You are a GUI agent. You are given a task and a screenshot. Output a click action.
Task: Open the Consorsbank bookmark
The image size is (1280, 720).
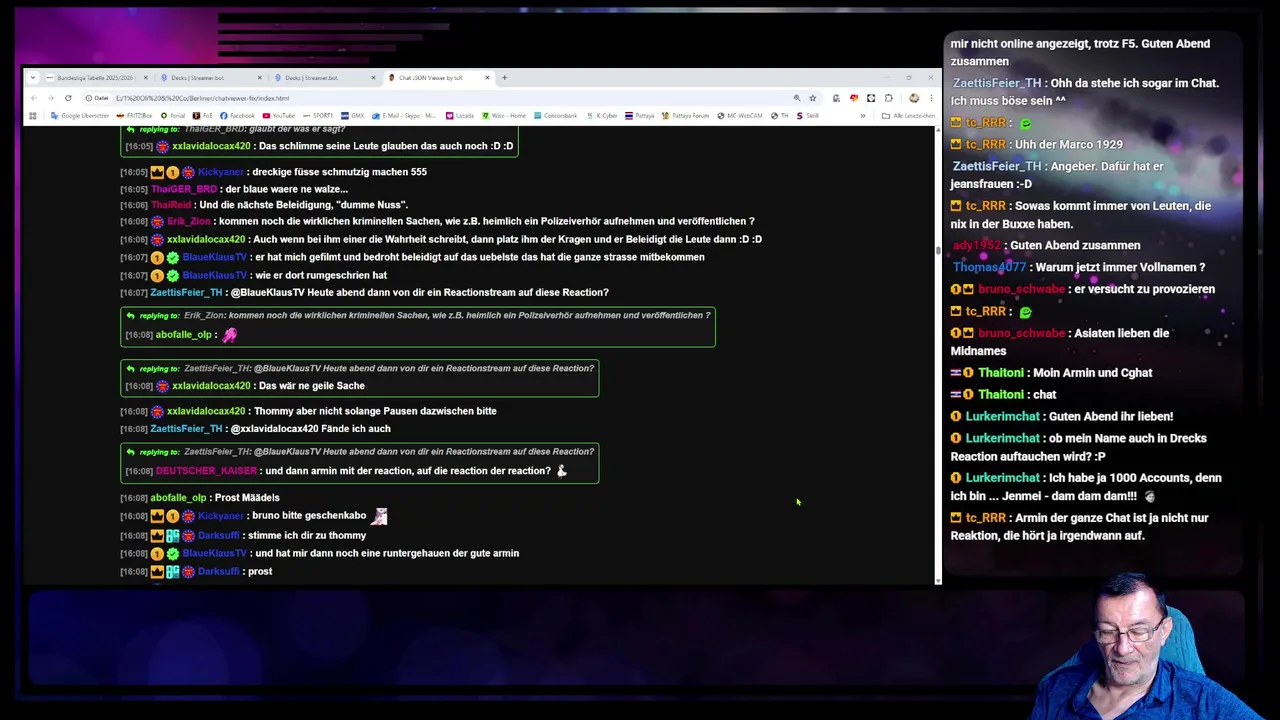556,116
